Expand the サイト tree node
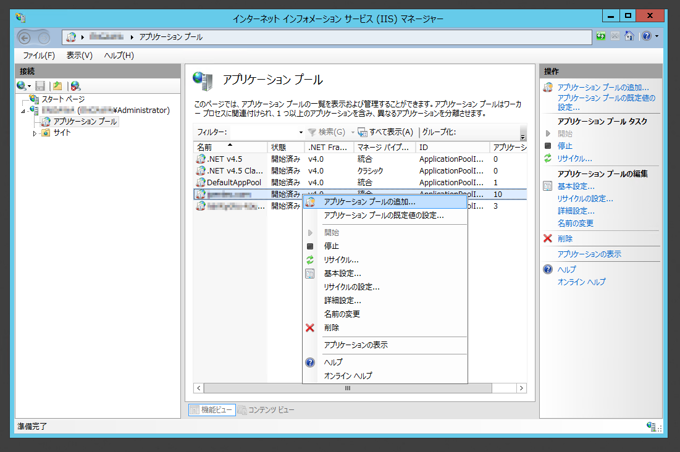The image size is (680, 452). click(x=35, y=134)
